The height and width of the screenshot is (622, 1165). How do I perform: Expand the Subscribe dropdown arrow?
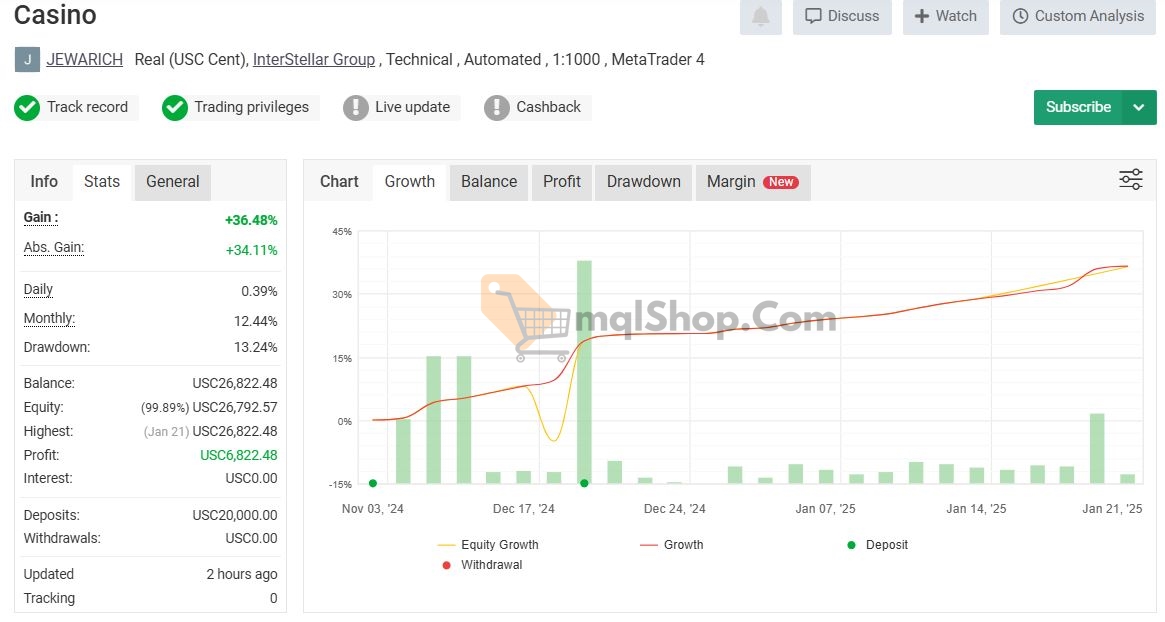[1139, 107]
